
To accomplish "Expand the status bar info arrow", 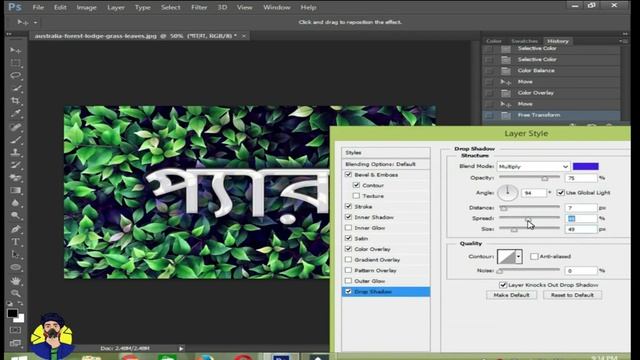I will [x=181, y=348].
